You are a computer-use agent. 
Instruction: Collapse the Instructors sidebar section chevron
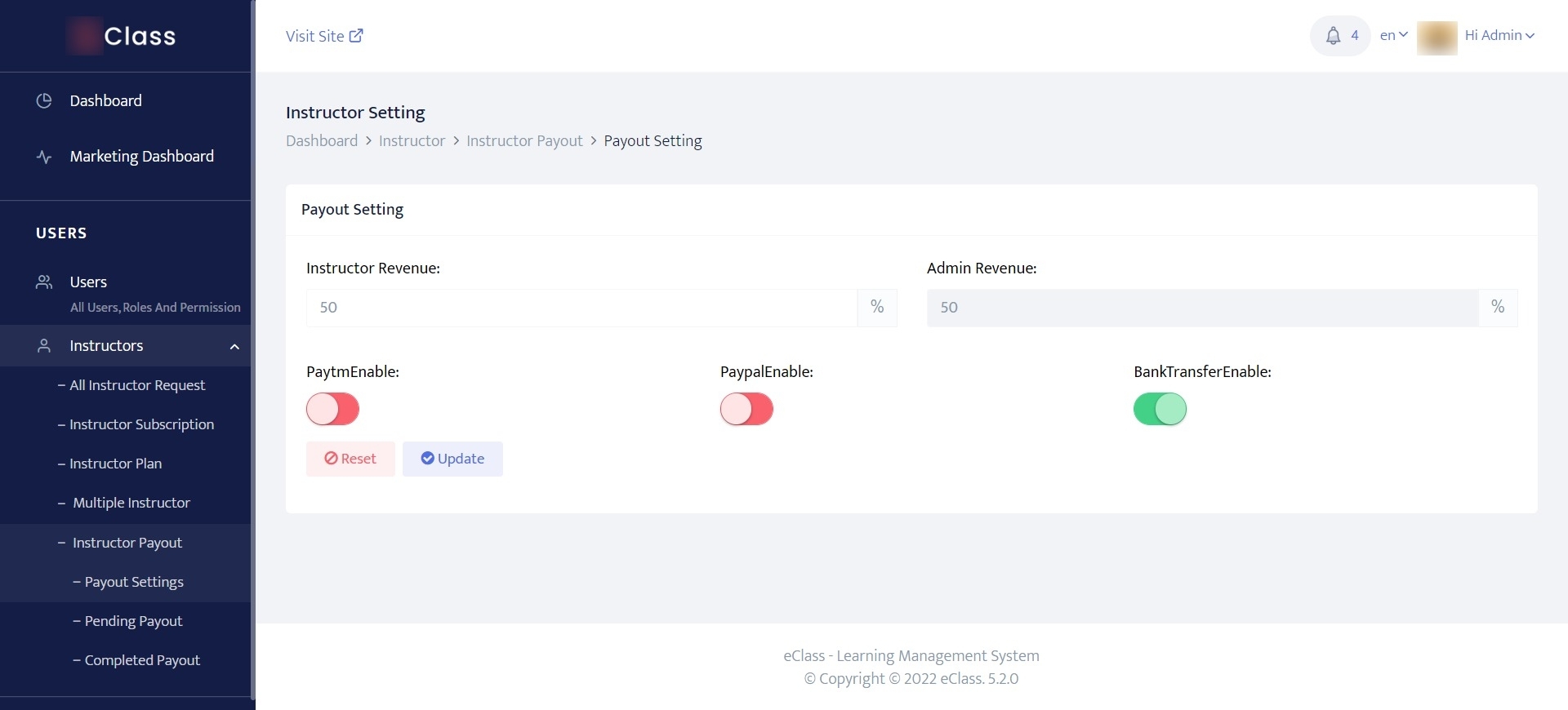coord(234,346)
